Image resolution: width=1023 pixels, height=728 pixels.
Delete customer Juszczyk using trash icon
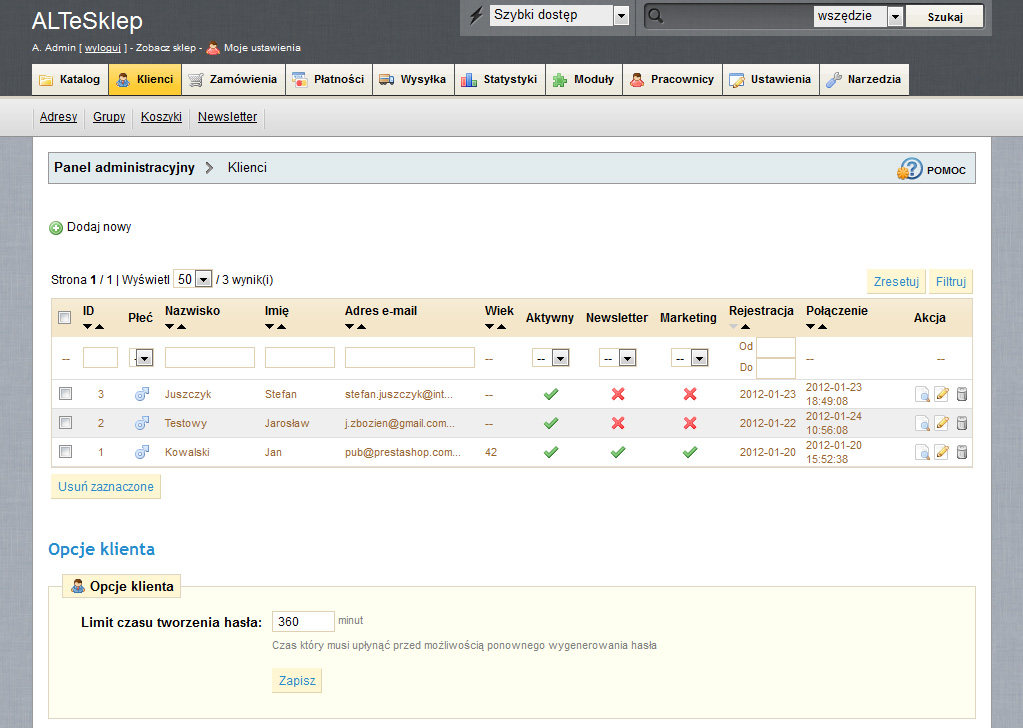pyautogui.click(x=962, y=394)
